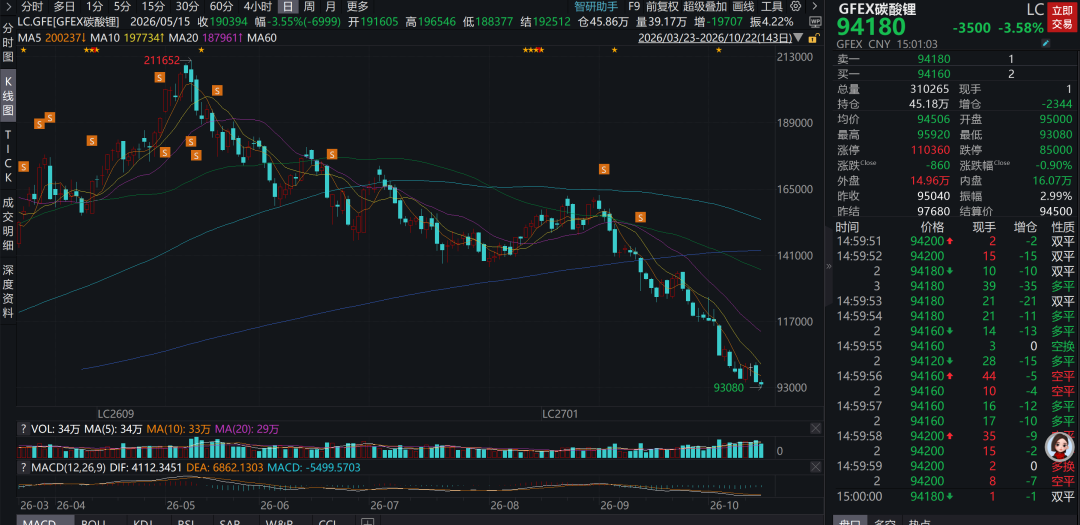Viewport: 1080px width, 525px height.
Task: Close the VOL sub-chart panel
Action: [816, 429]
